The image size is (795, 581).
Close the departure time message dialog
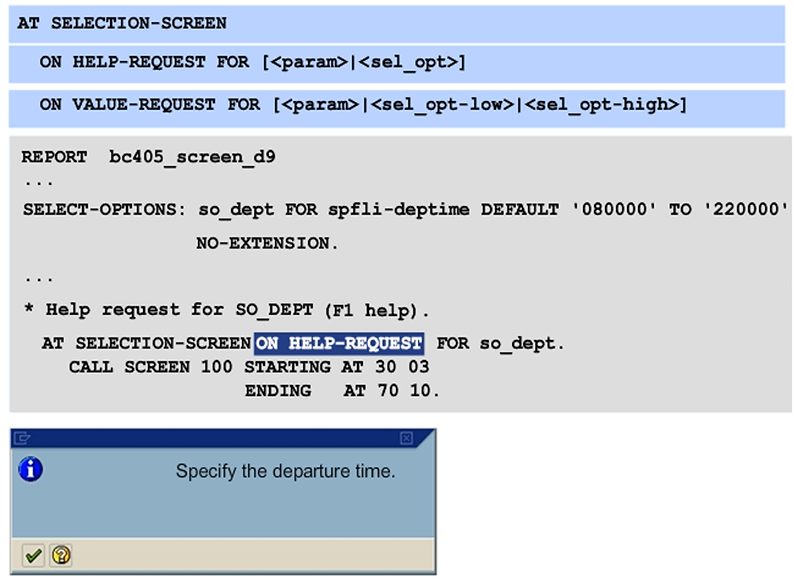pyautogui.click(x=406, y=438)
